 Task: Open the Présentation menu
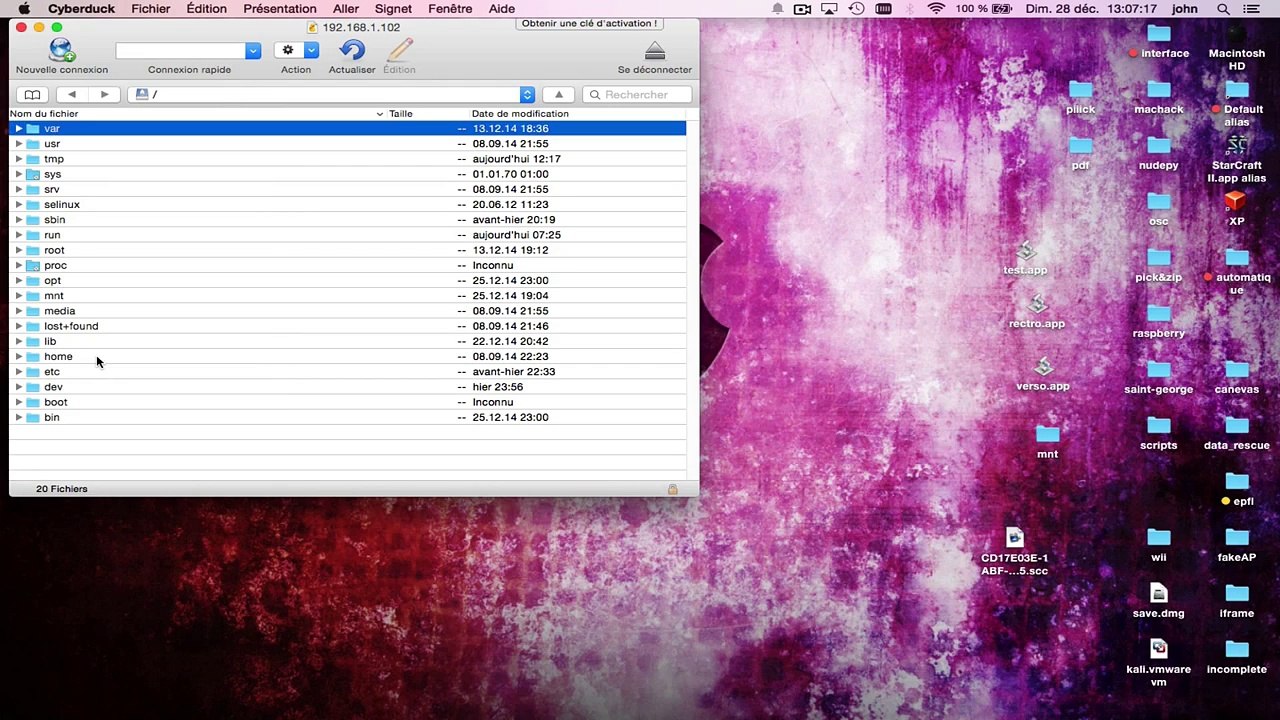pyautogui.click(x=280, y=9)
